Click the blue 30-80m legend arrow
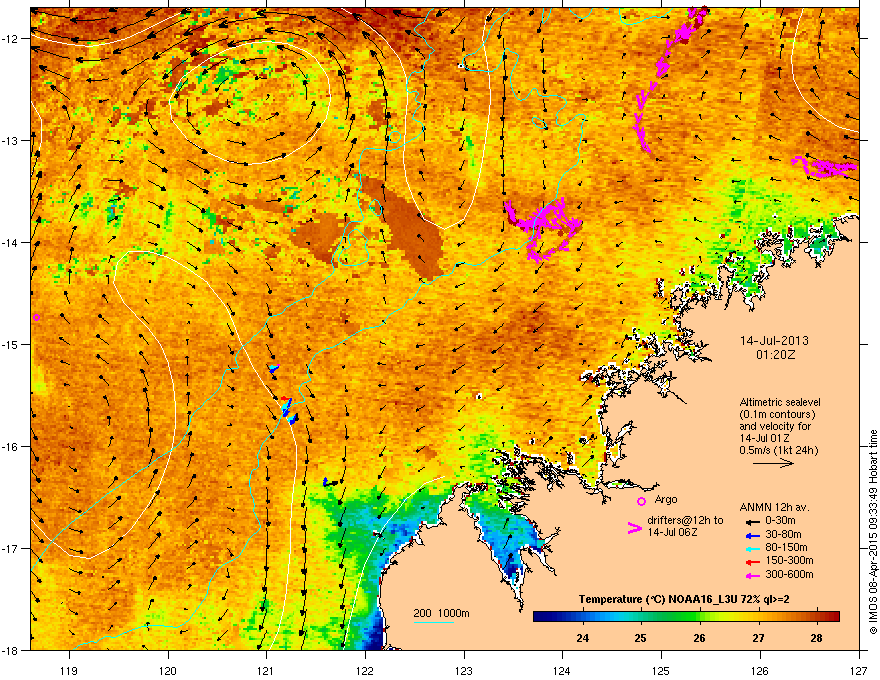 tap(751, 535)
